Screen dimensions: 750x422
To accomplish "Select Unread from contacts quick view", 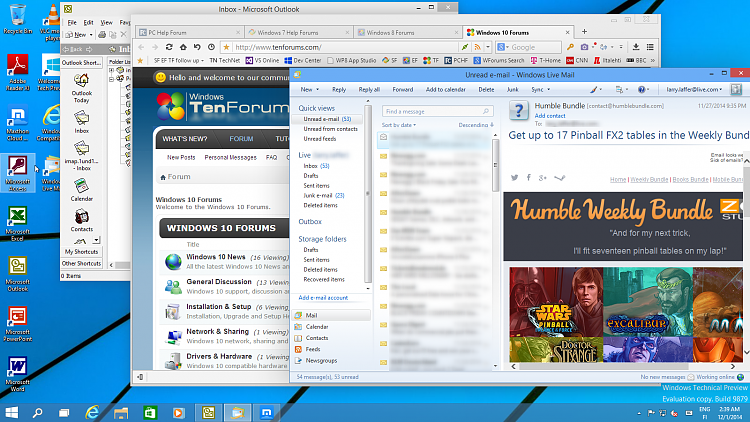I will click(x=330, y=129).
